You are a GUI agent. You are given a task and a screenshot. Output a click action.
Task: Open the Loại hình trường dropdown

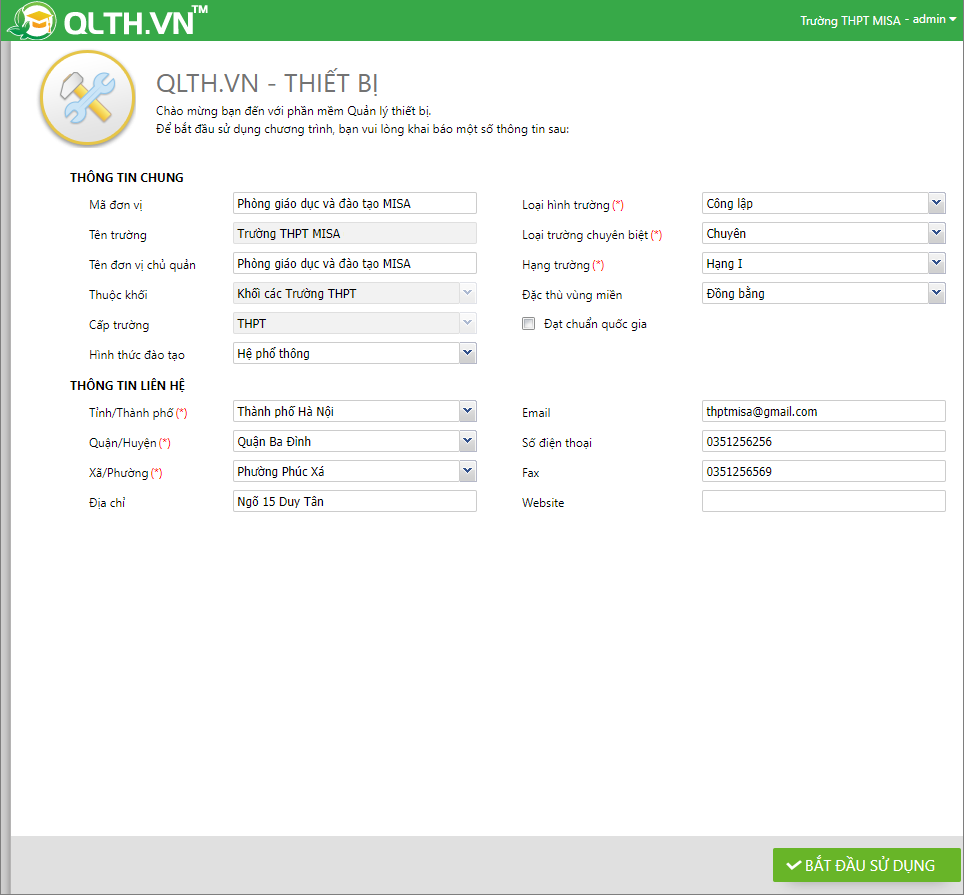click(936, 203)
